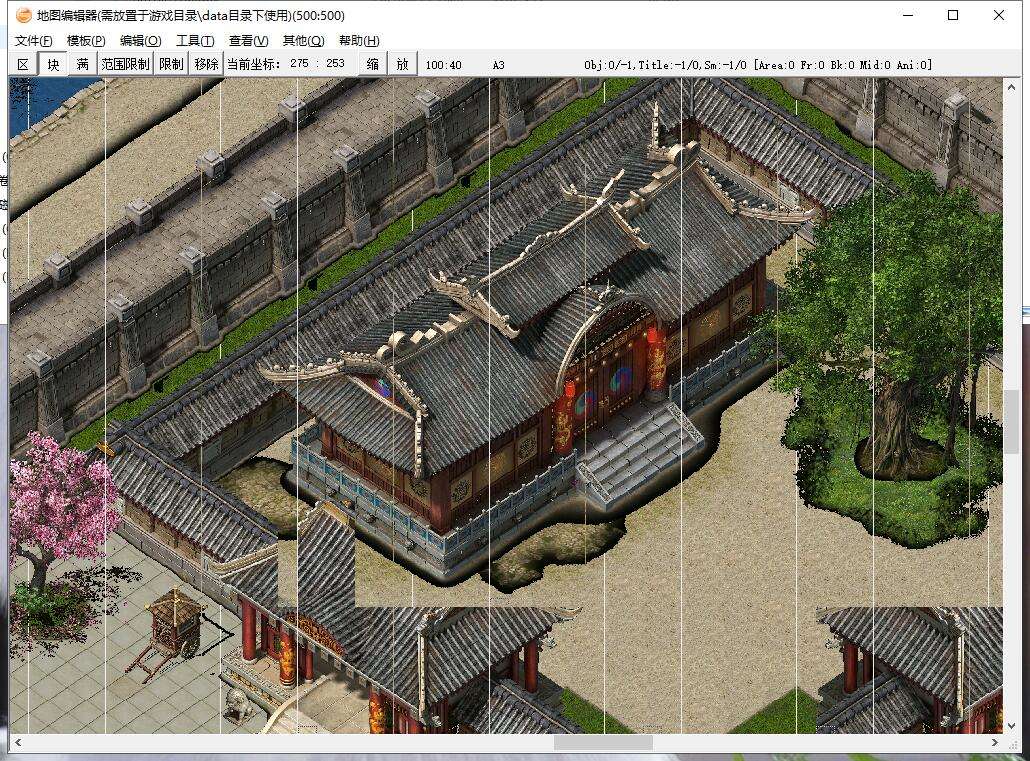Click the wooden cart on the map
This screenshot has width=1030, height=761.
point(172,632)
